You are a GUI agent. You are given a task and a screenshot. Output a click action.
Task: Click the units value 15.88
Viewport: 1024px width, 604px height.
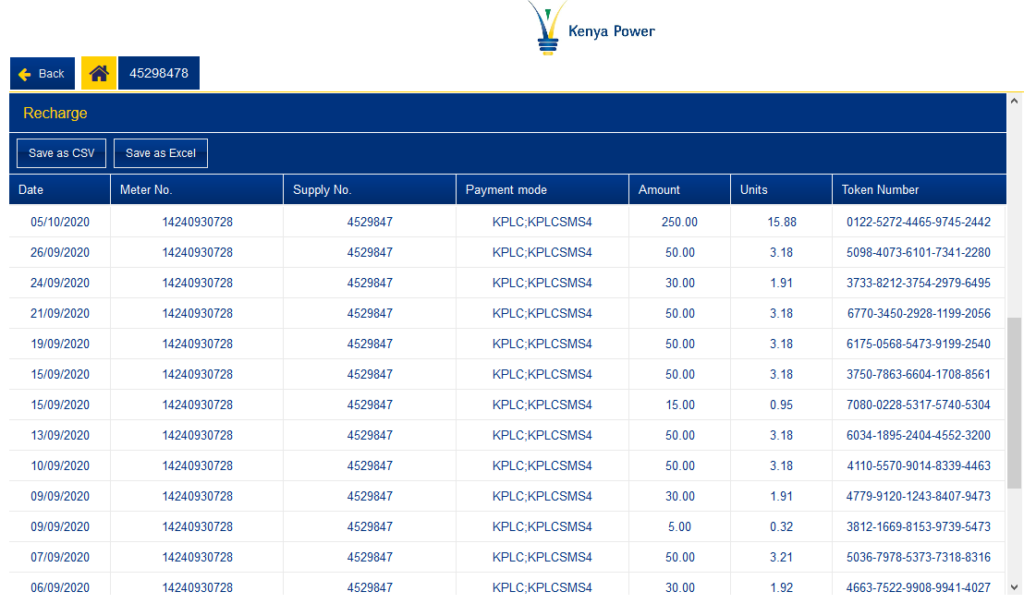[x=782, y=222]
